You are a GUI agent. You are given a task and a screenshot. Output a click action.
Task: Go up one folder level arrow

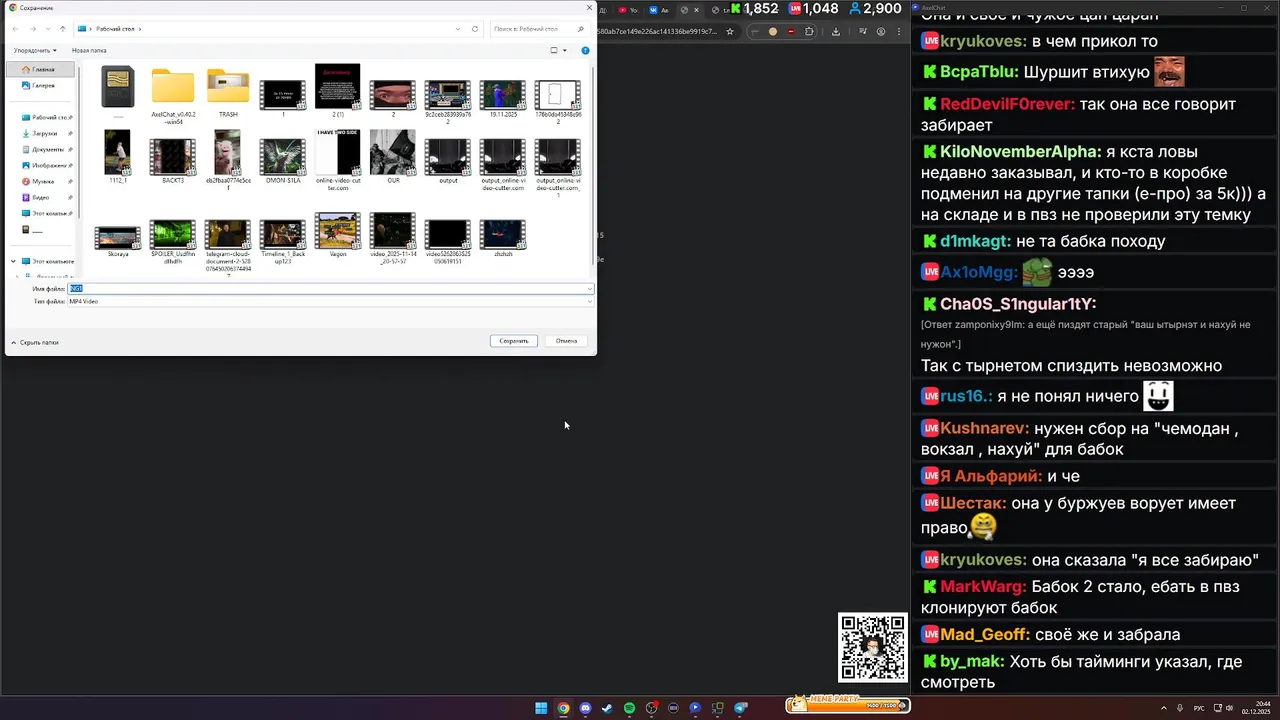[62, 29]
